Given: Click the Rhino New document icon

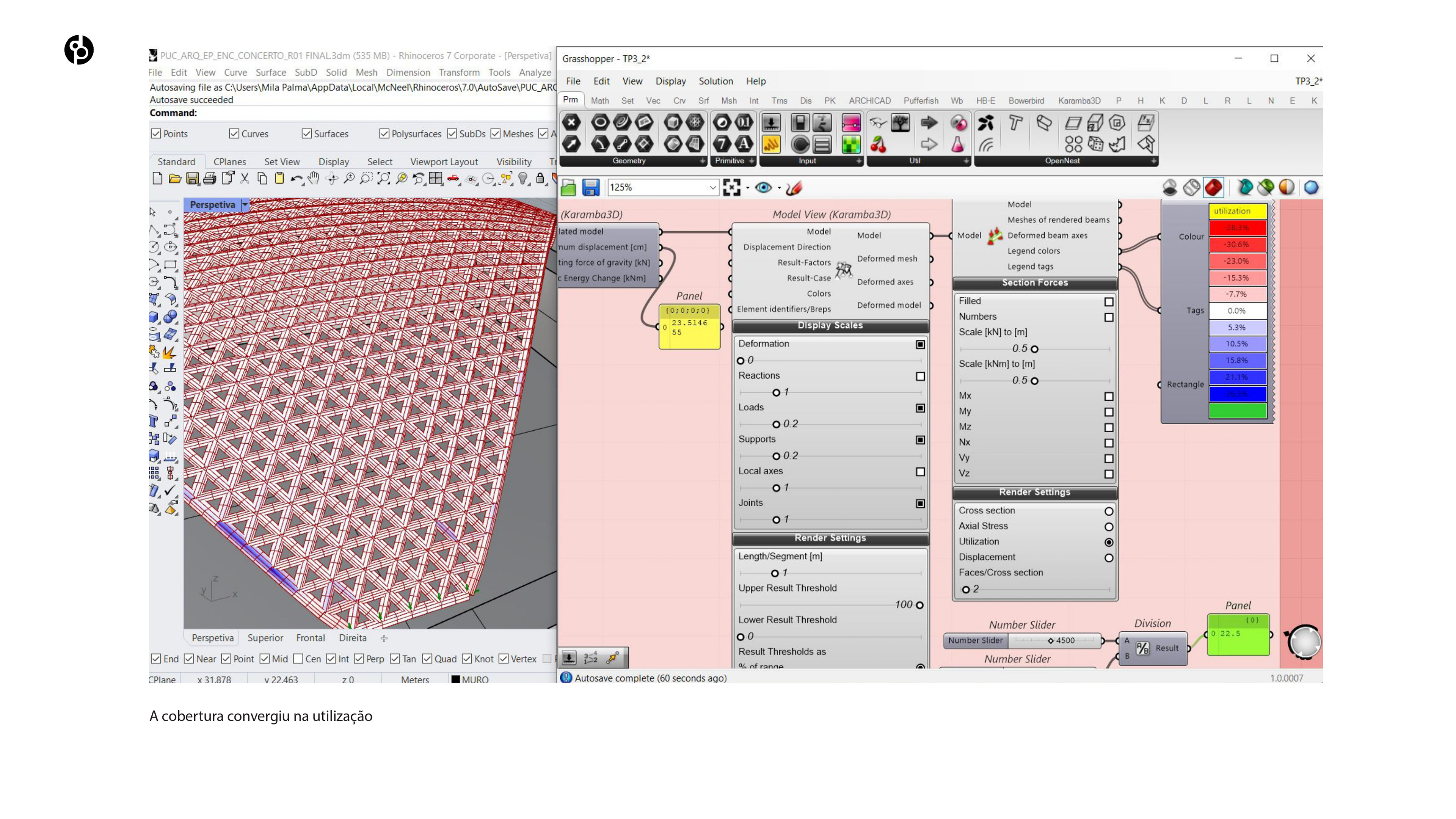Looking at the screenshot, I should [x=158, y=179].
